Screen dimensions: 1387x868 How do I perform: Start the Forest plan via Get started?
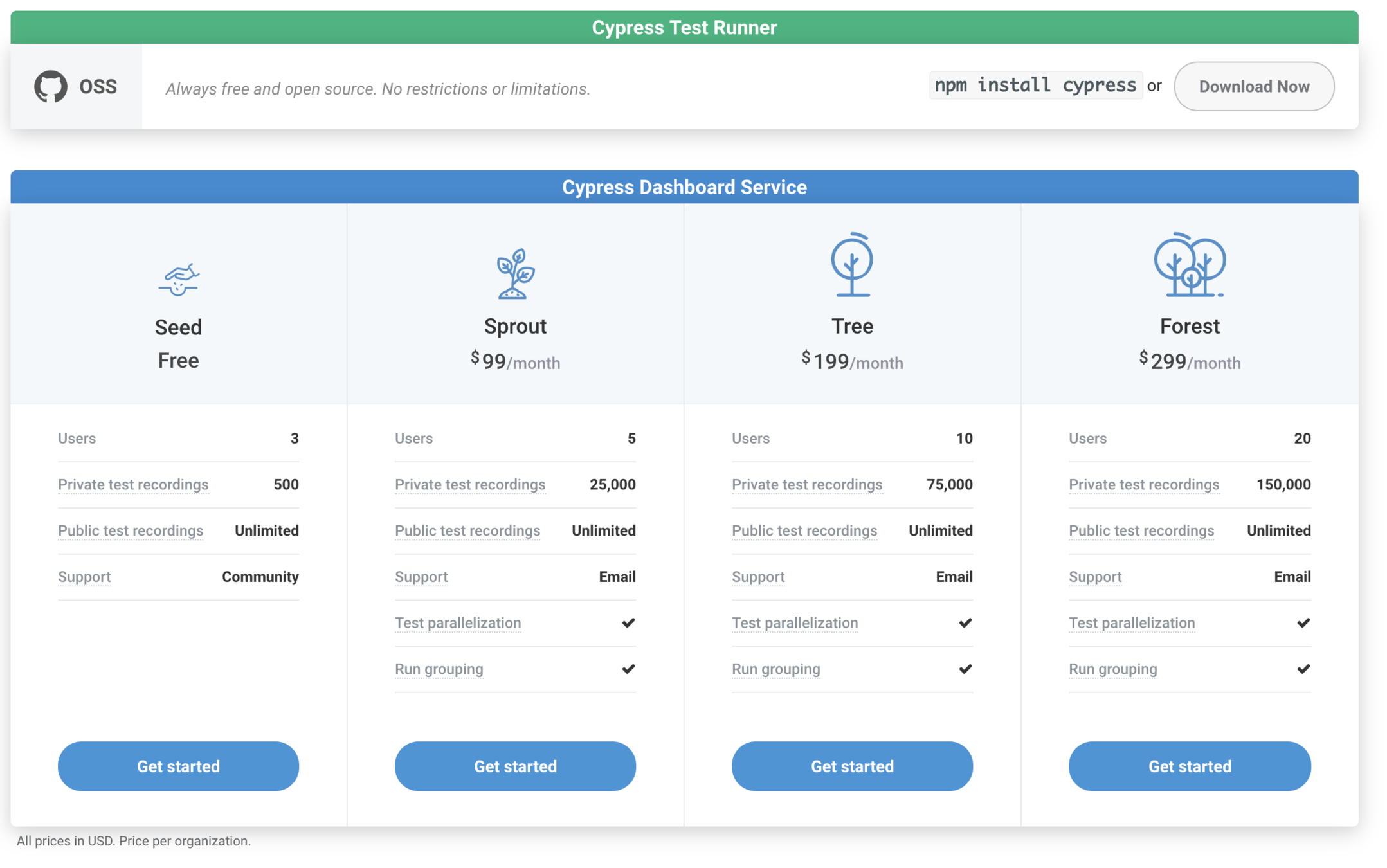tap(1189, 766)
